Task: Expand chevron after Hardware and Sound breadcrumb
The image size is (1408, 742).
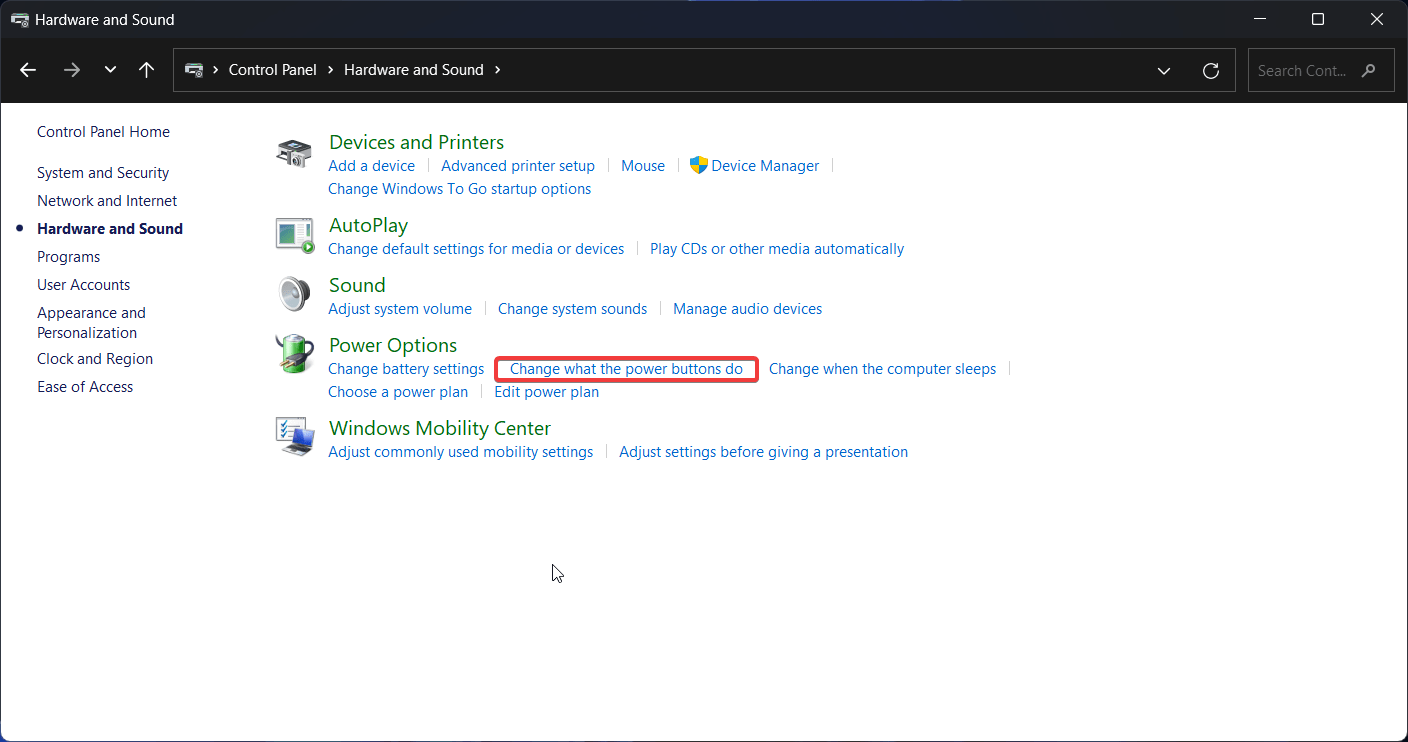Action: (497, 70)
